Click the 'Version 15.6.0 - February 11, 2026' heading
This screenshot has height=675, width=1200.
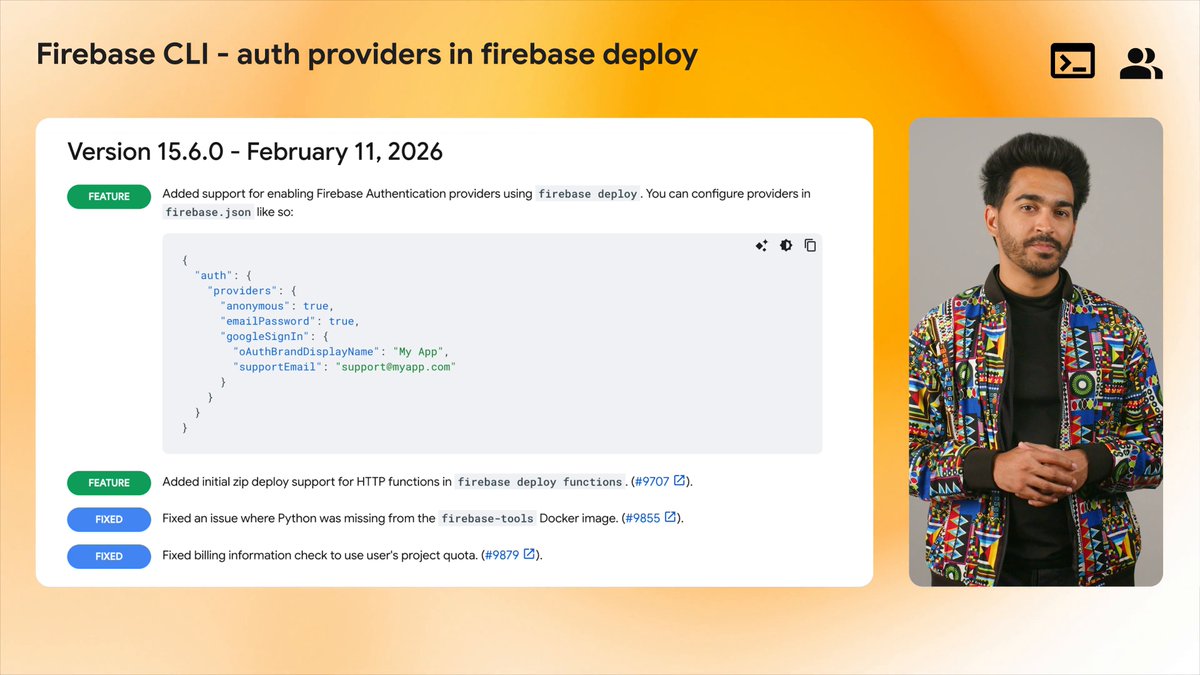pos(255,152)
